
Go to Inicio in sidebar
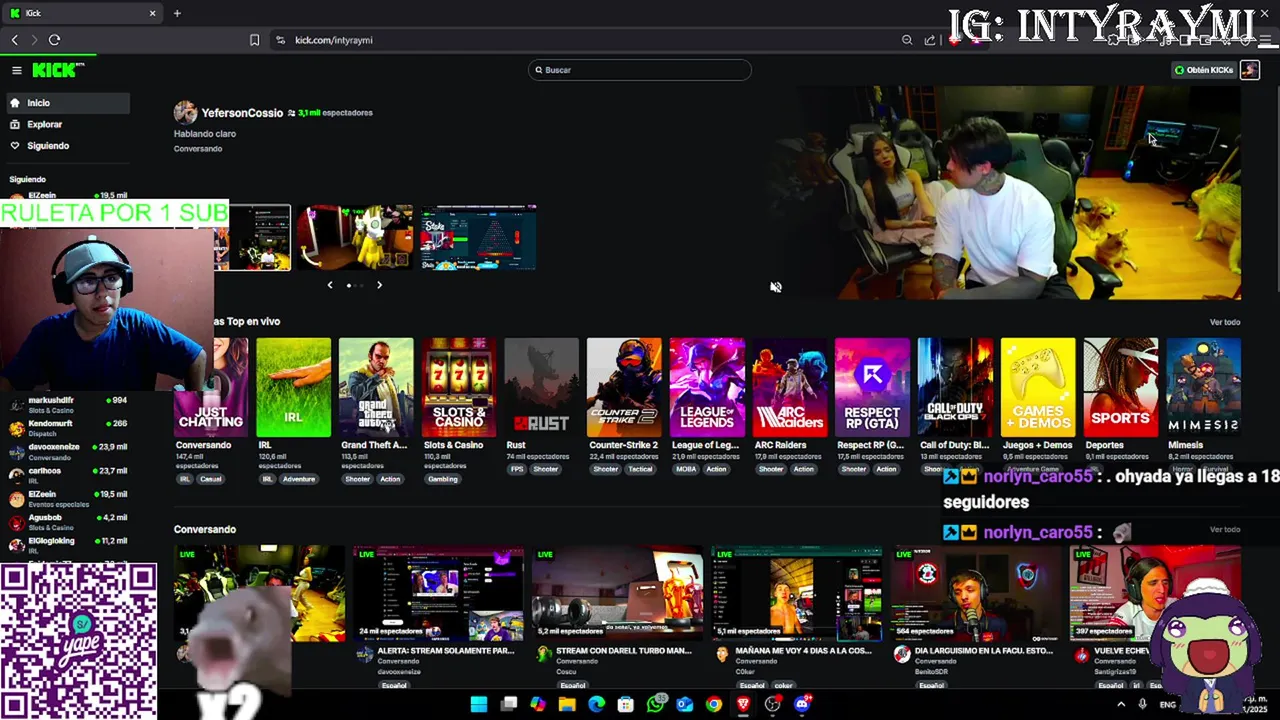67,103
